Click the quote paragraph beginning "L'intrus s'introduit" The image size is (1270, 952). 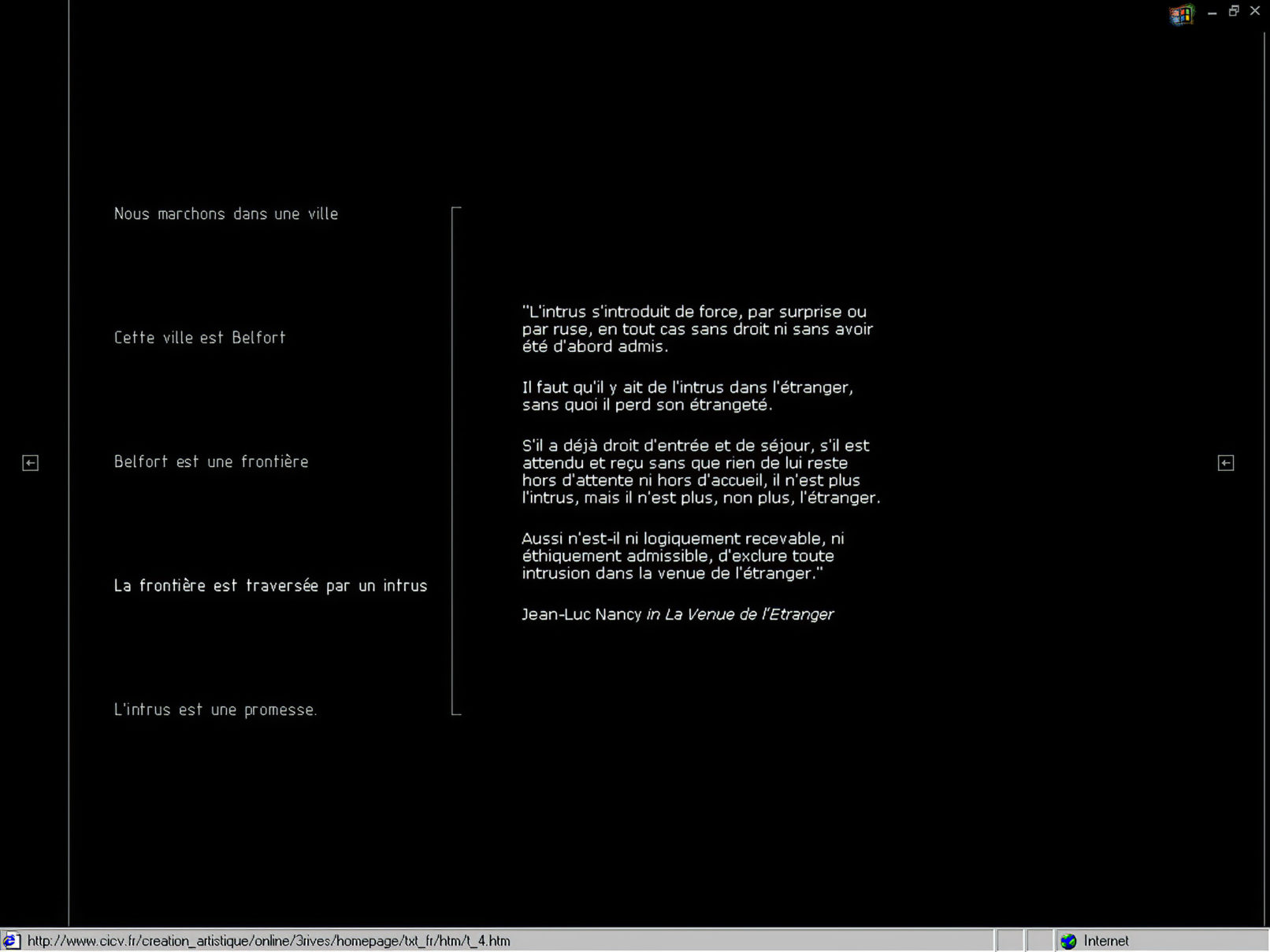(696, 329)
